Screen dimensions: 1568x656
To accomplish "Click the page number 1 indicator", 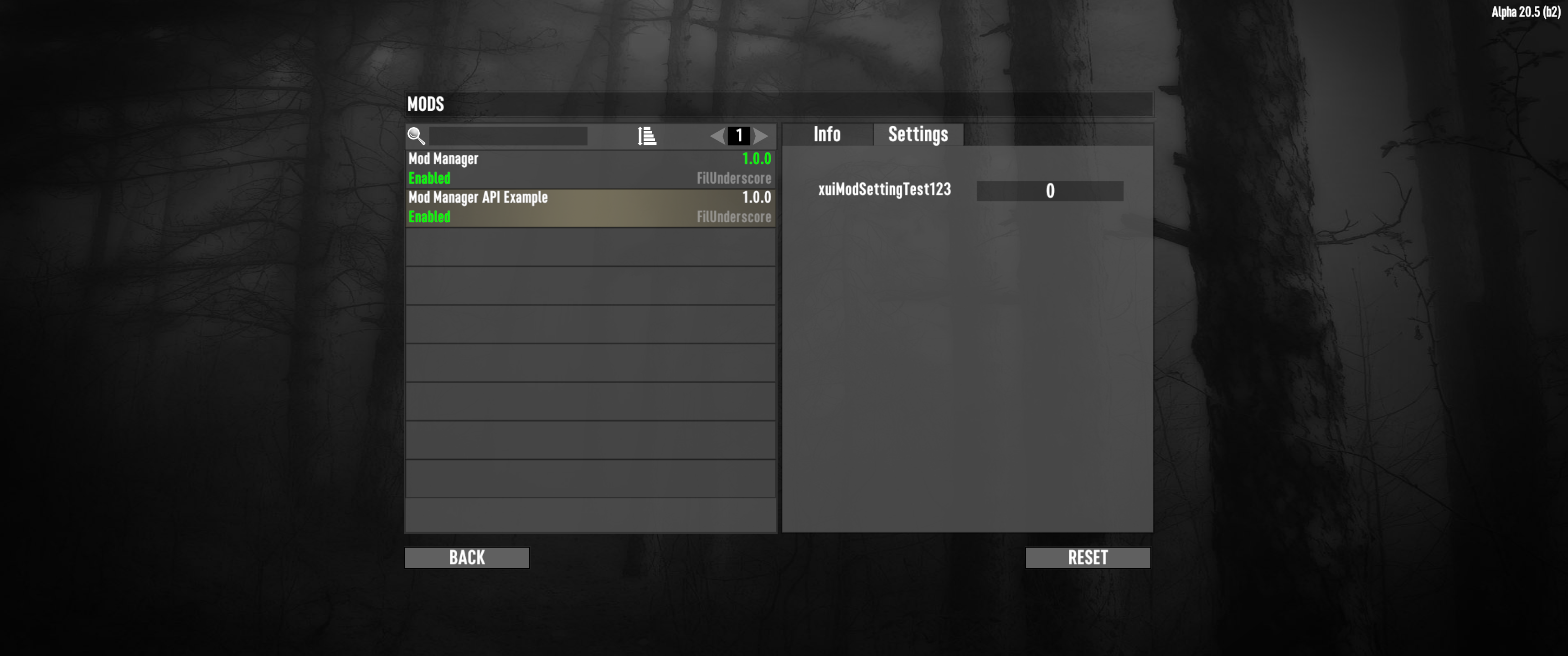I will tap(739, 135).
